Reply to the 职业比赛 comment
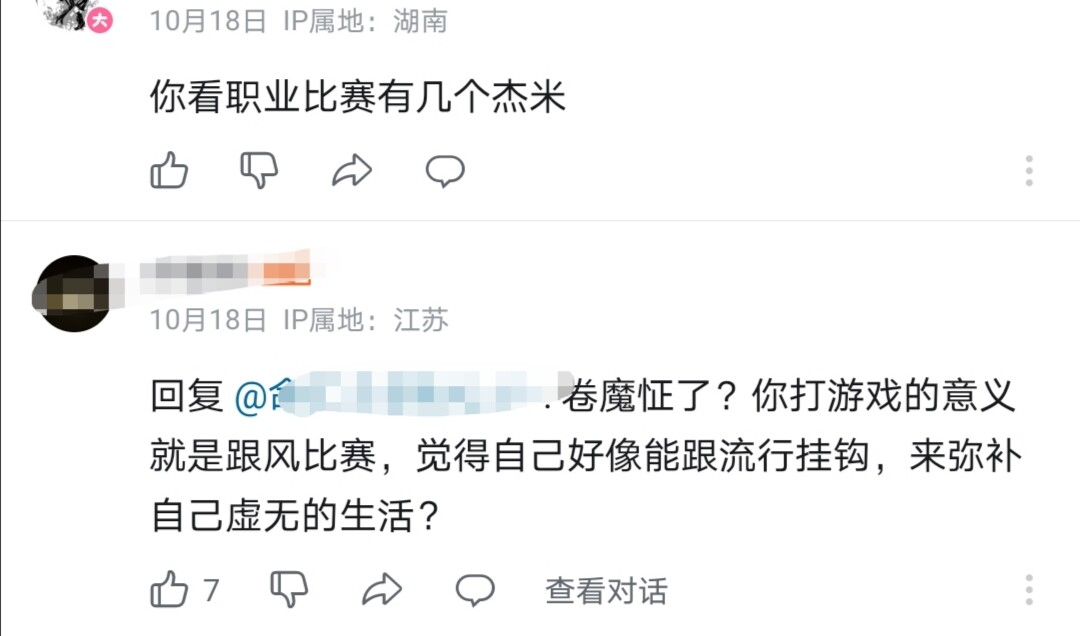Viewport: 1080px width, 636px height. point(444,171)
